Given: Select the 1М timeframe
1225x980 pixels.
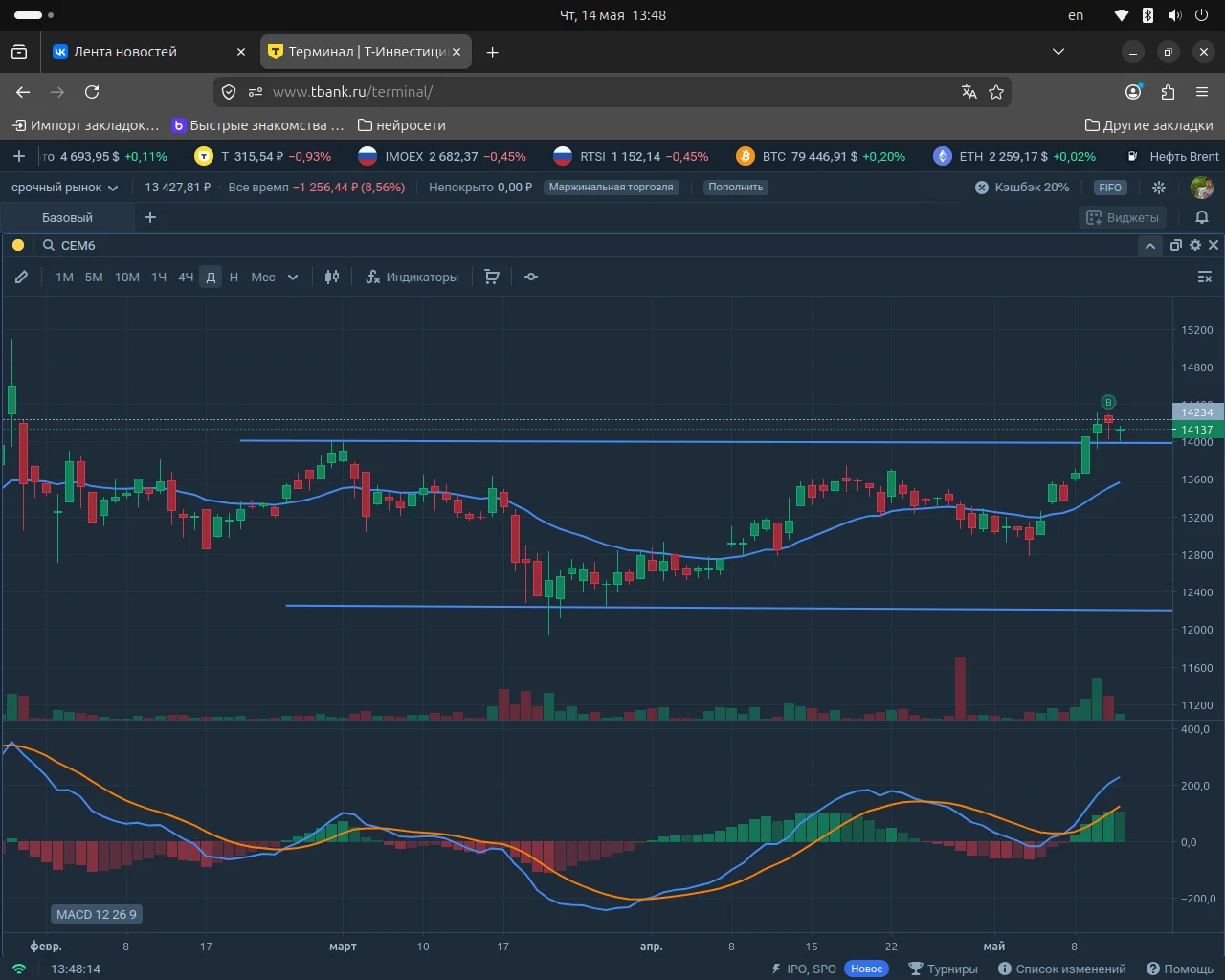Looking at the screenshot, I should (x=64, y=278).
